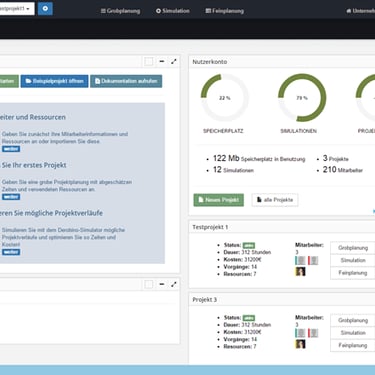Screen dimensions: 375x375
Task: Create a project with Neues Projekt button
Action: click(219, 200)
